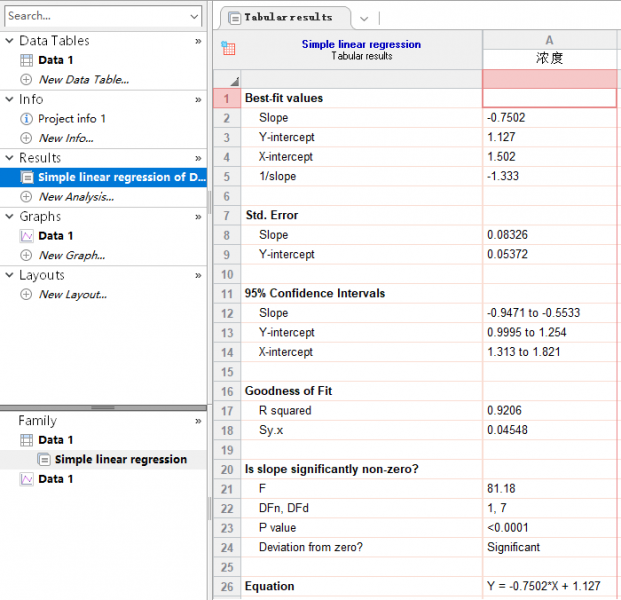Click the F value 81.18
This screenshot has height=600, width=621.
(x=501, y=489)
